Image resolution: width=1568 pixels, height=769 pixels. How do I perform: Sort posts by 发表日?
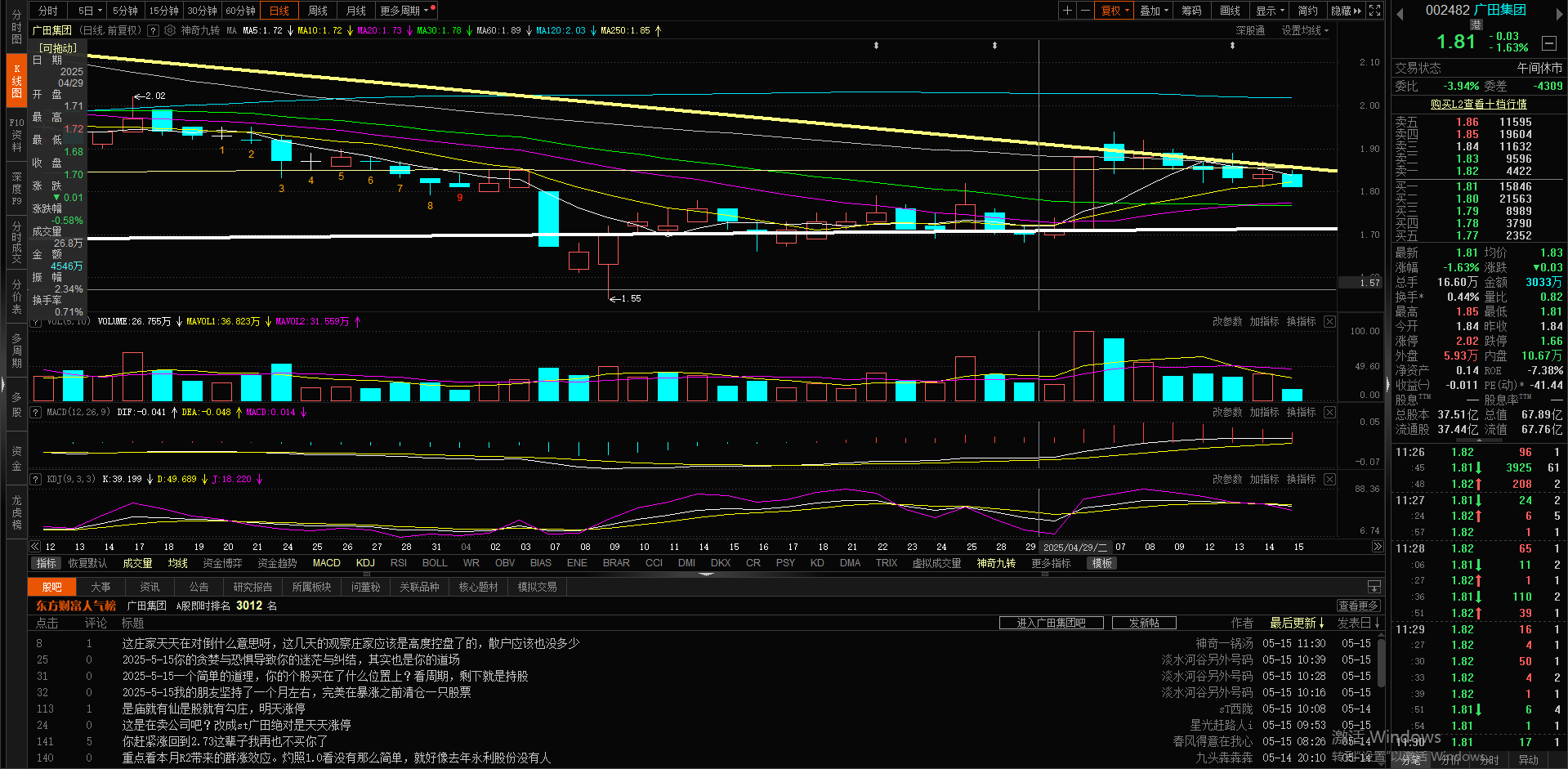1359,623
